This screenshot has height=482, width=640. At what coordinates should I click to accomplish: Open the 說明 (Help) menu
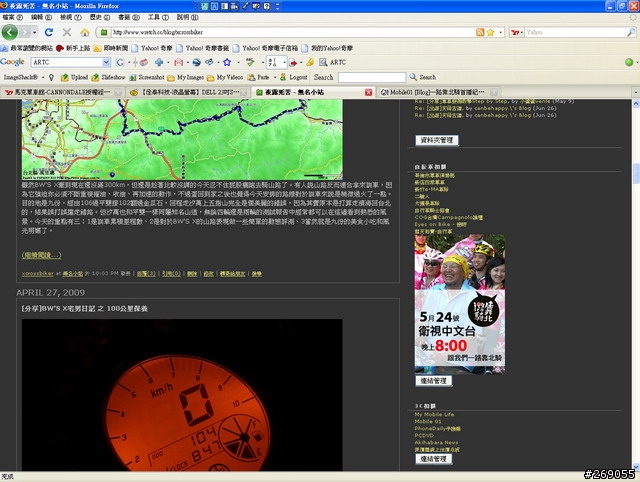point(187,17)
